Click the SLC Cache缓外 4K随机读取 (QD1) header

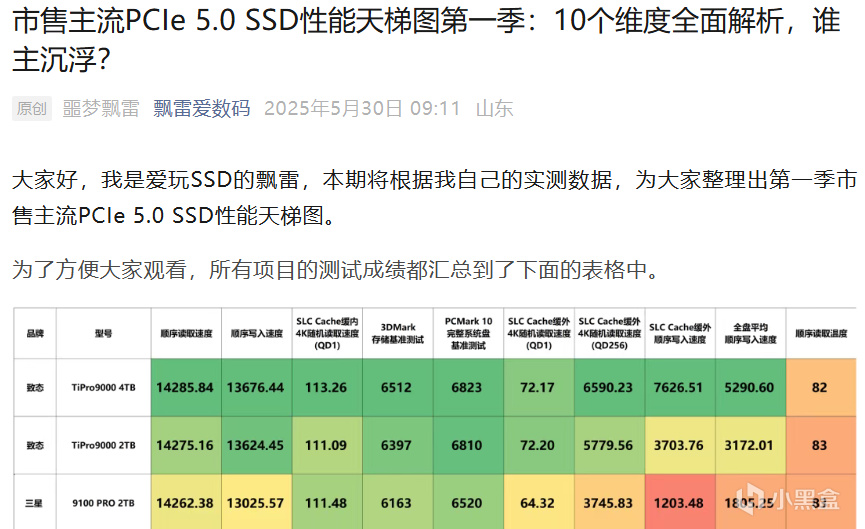(539, 333)
